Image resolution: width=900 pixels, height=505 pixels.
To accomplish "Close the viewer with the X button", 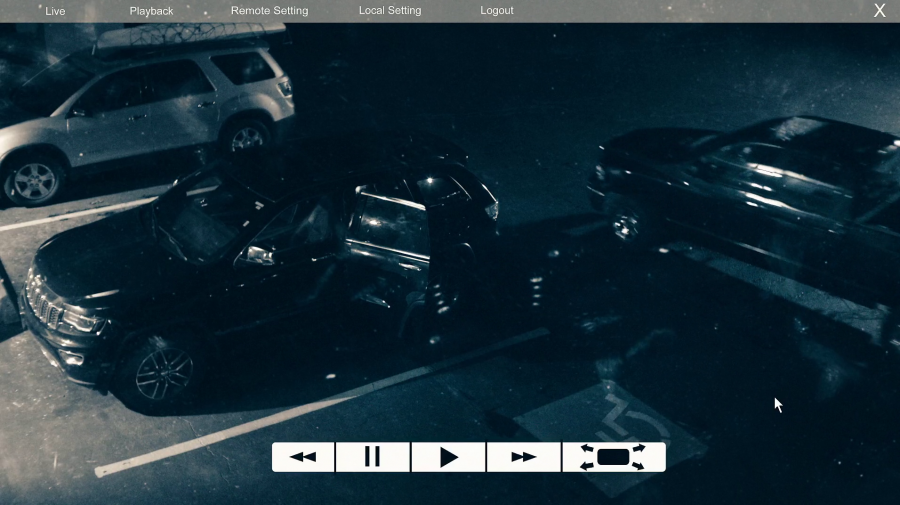I will [x=879, y=10].
